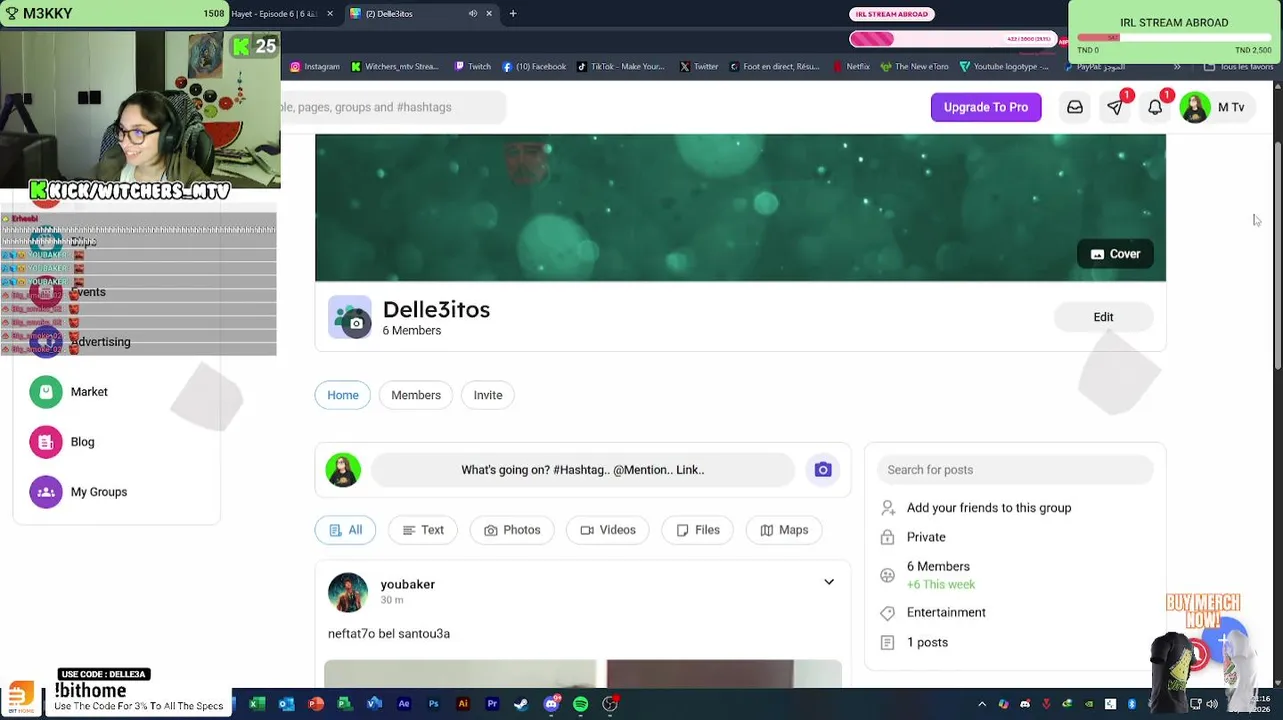Open the Facebook bookmark

[x=534, y=67]
